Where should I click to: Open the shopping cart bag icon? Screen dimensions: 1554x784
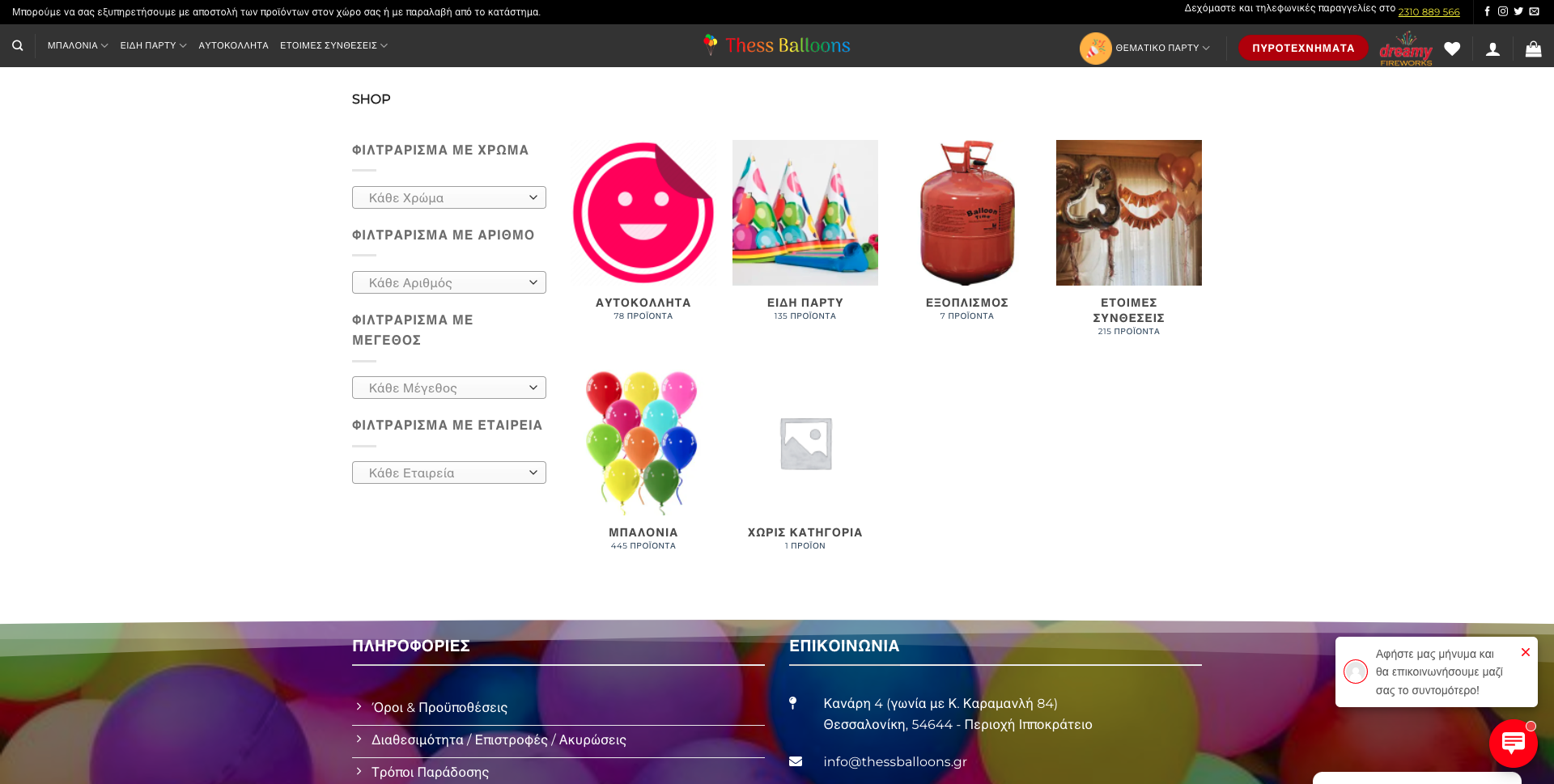click(1533, 49)
